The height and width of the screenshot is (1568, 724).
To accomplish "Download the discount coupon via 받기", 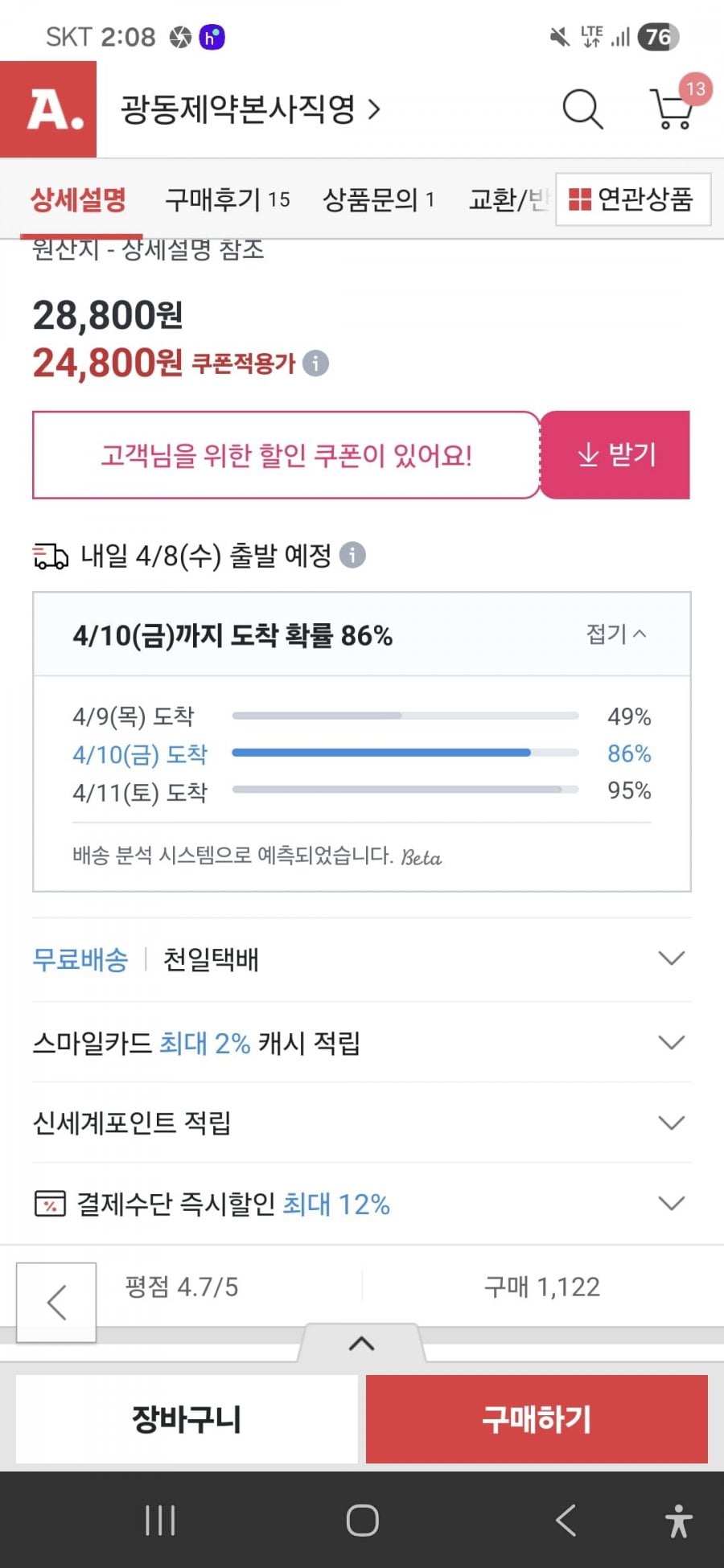I will click(615, 455).
